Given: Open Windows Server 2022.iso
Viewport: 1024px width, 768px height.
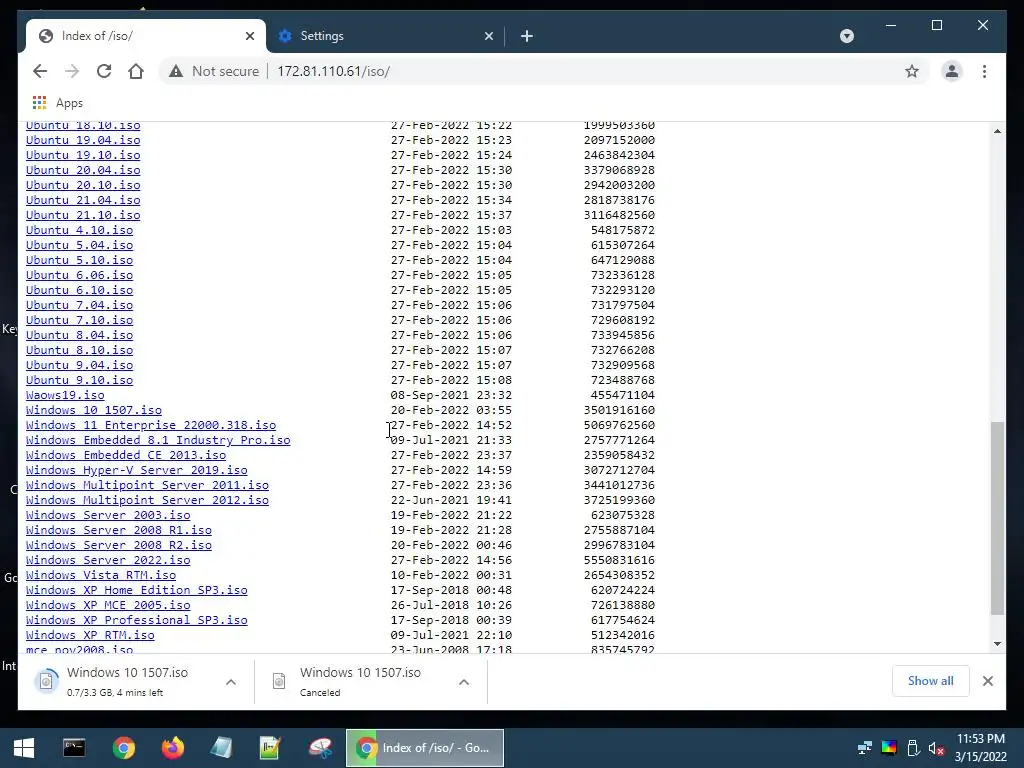Looking at the screenshot, I should [108, 560].
